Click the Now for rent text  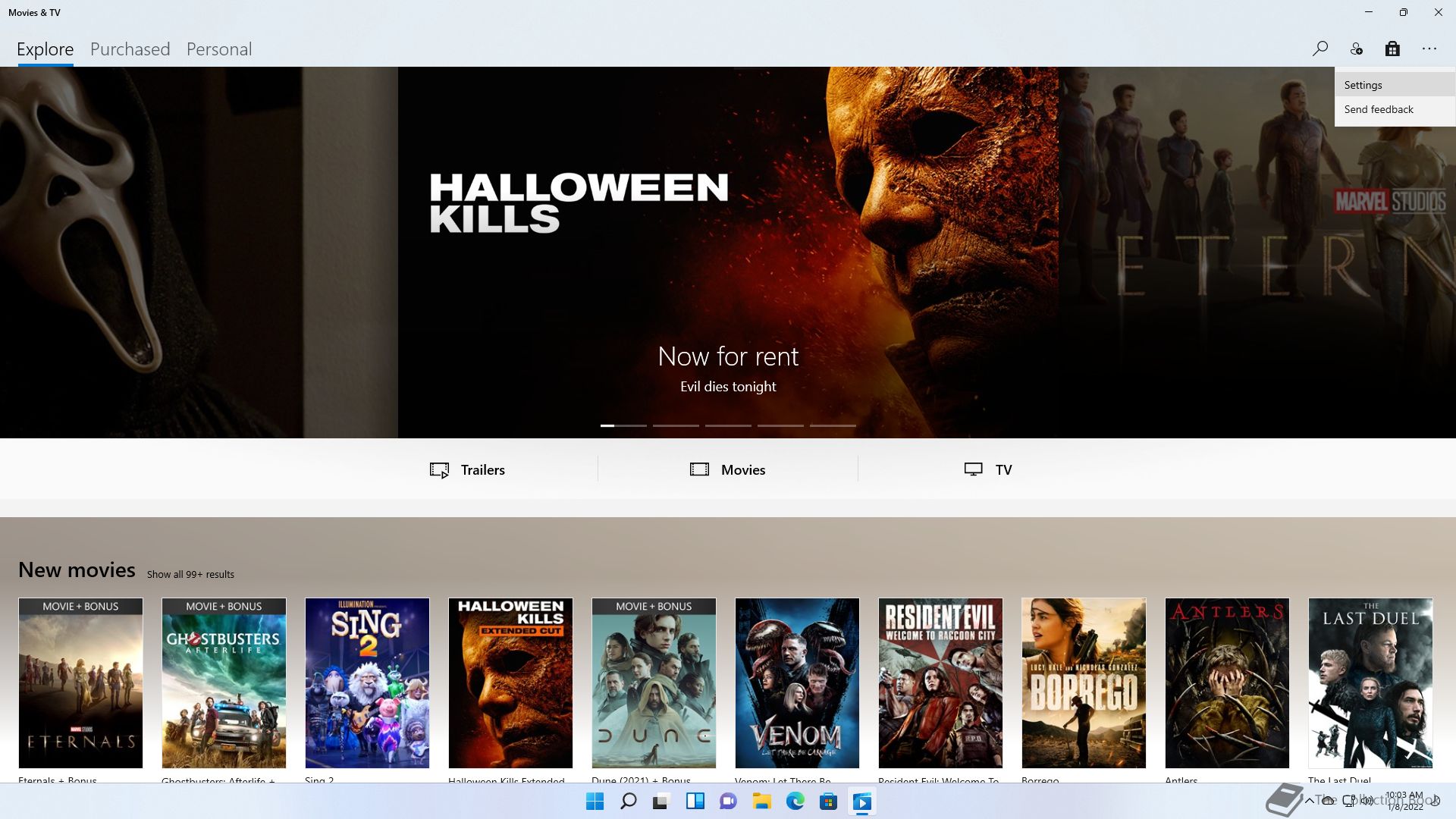pos(728,356)
